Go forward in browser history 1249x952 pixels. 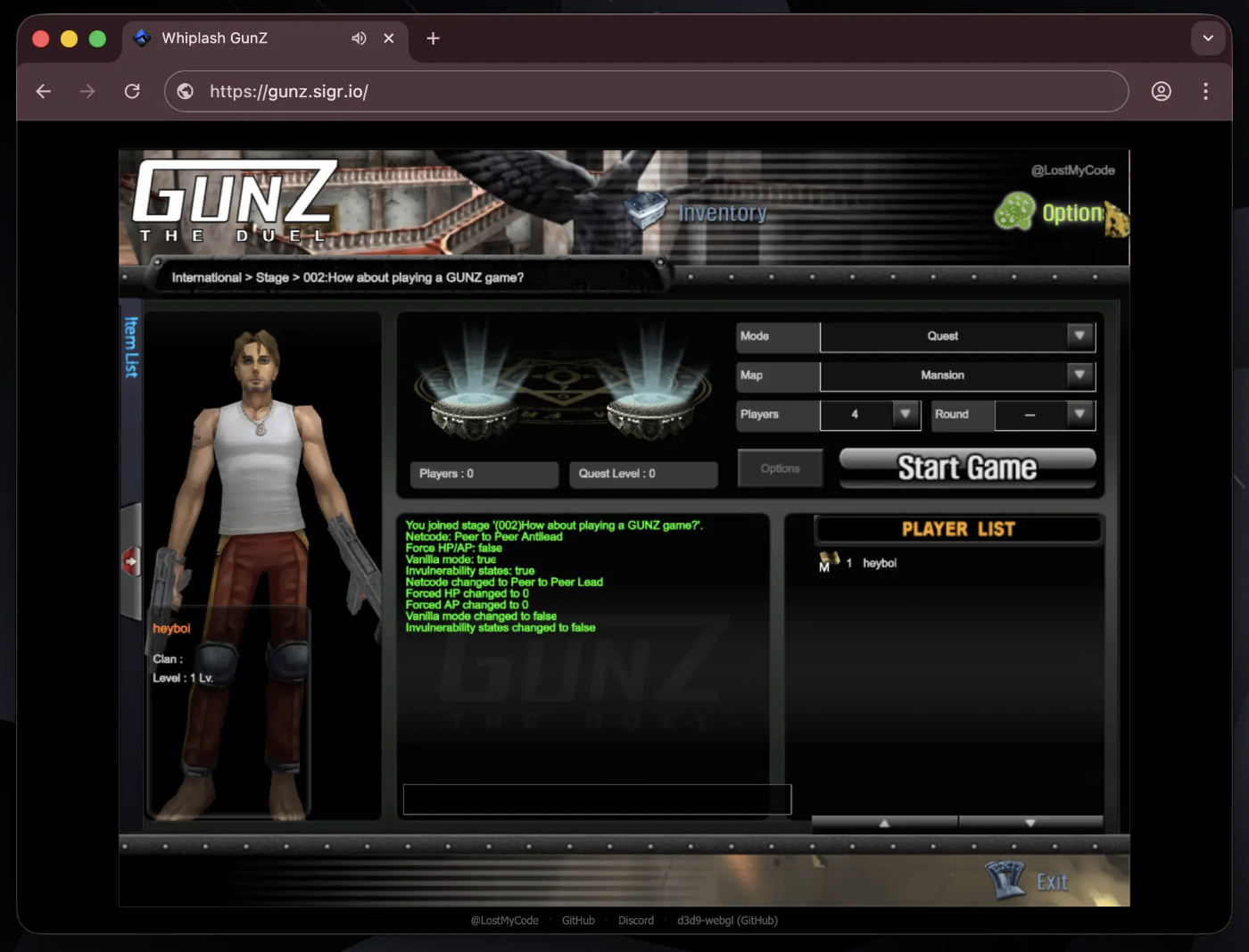click(x=87, y=91)
